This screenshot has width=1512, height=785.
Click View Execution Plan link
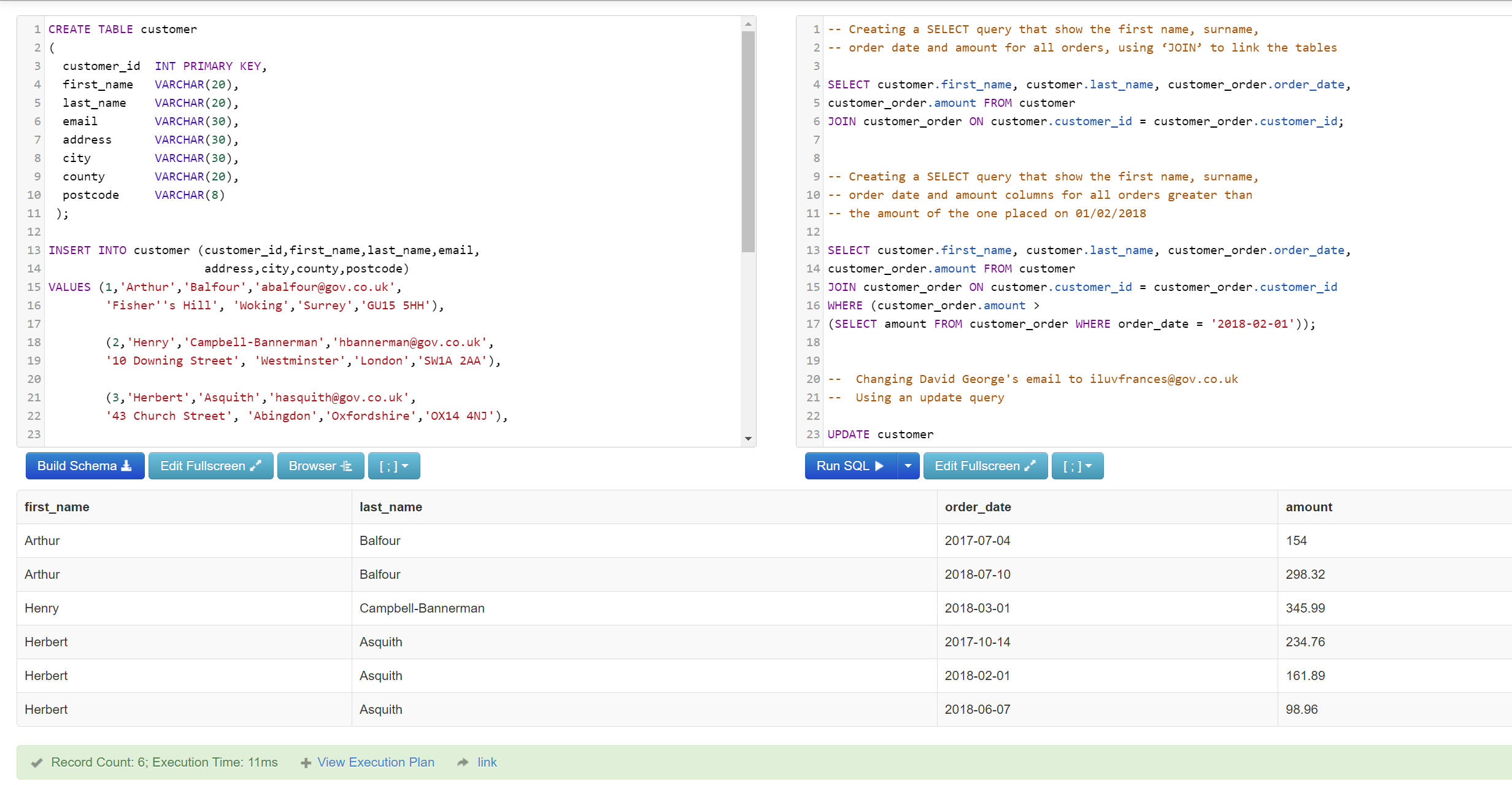[x=376, y=762]
